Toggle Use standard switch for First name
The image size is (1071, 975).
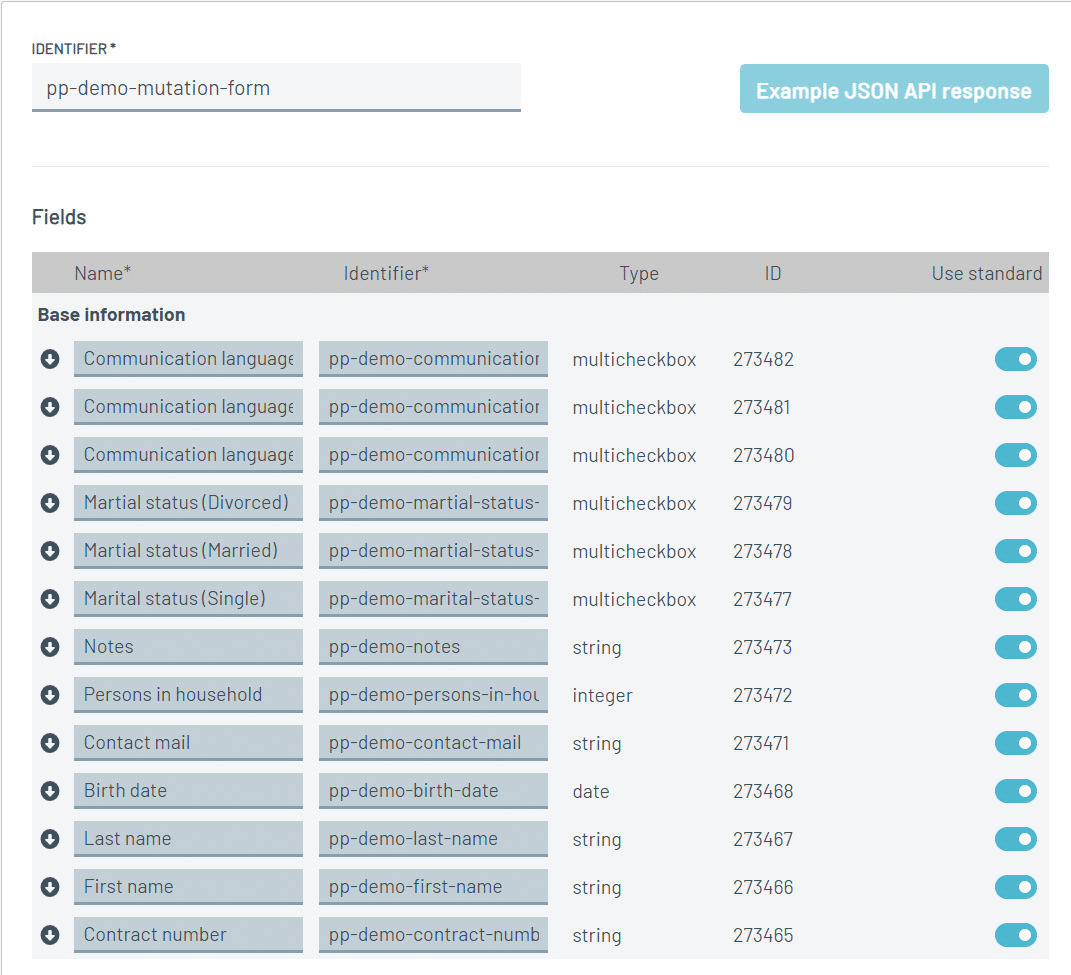1016,887
